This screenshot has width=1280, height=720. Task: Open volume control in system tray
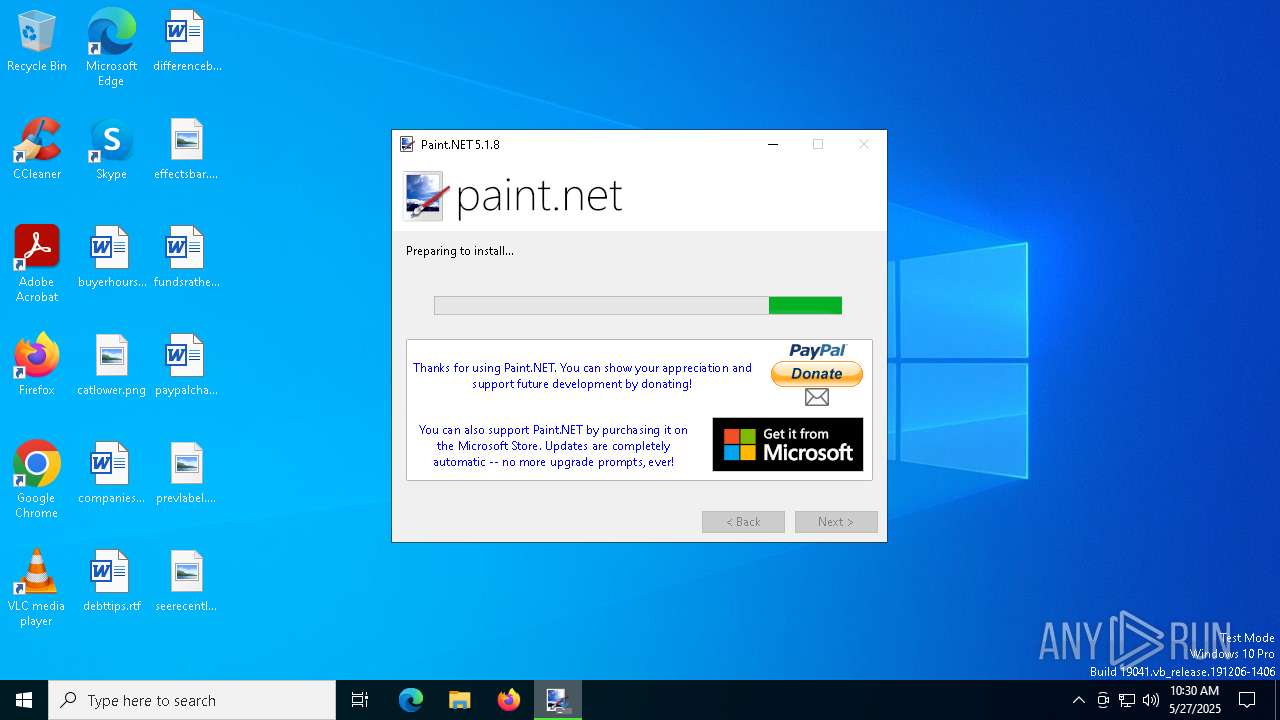tap(1151, 700)
